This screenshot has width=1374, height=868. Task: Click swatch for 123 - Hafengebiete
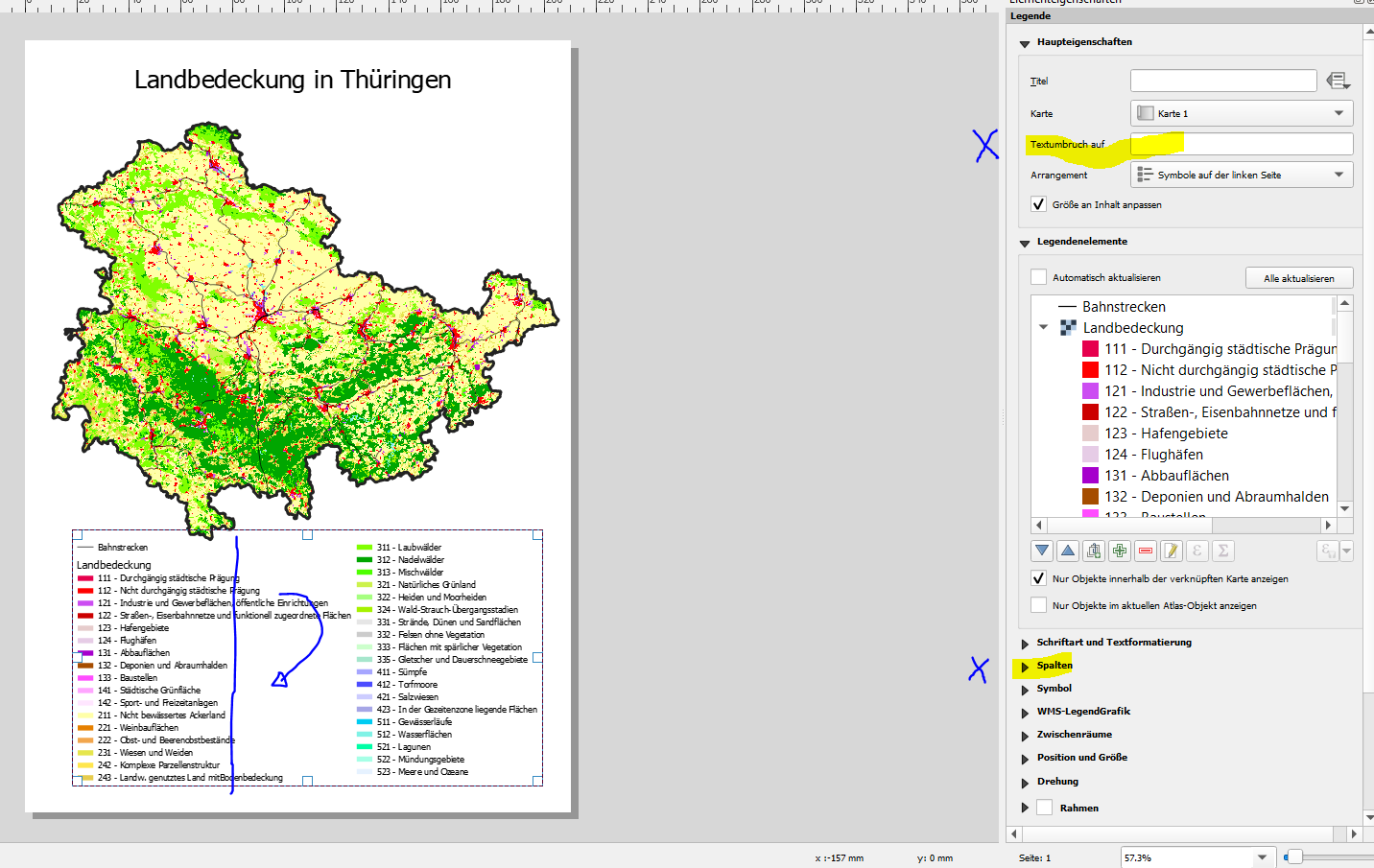click(1091, 434)
